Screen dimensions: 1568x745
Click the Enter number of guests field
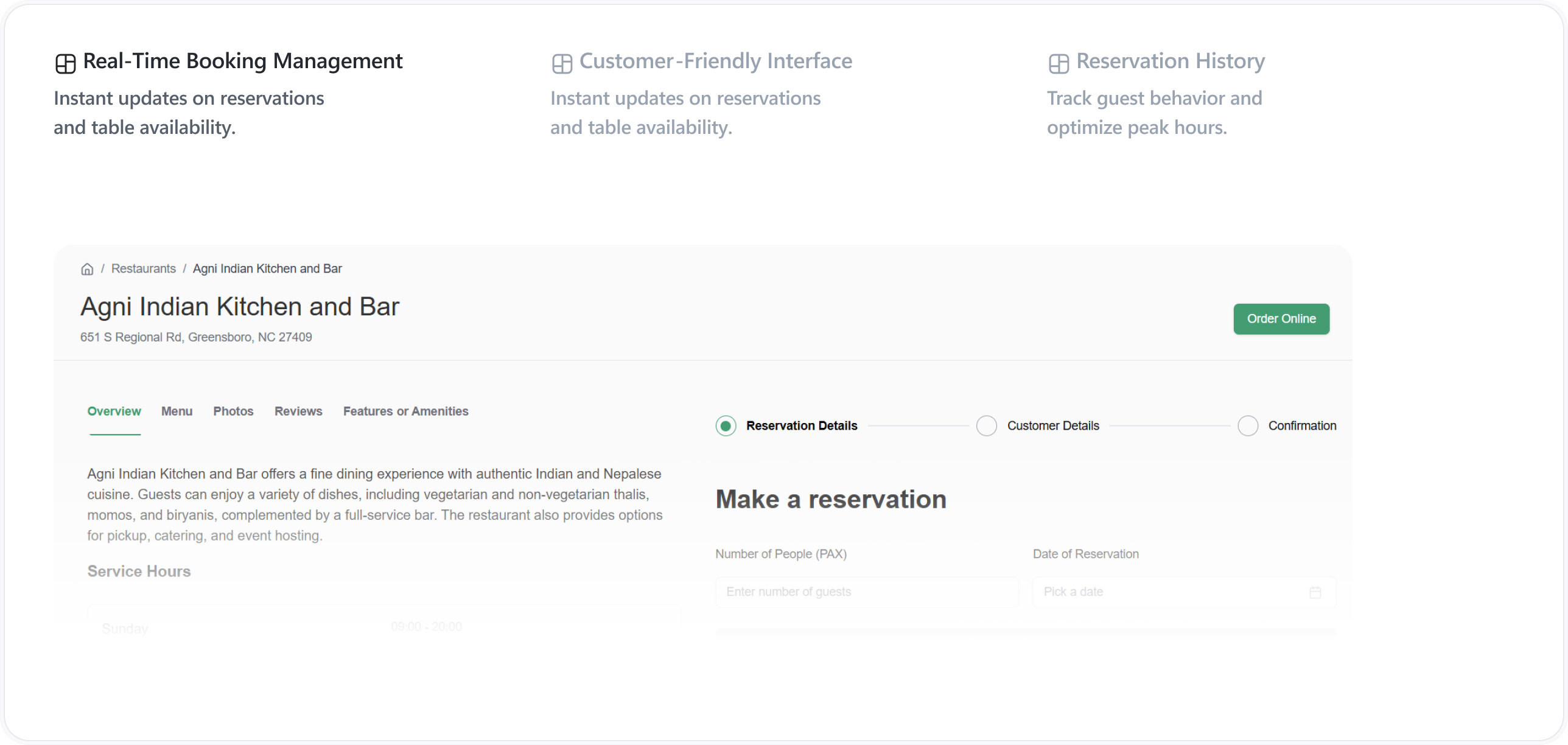click(867, 591)
